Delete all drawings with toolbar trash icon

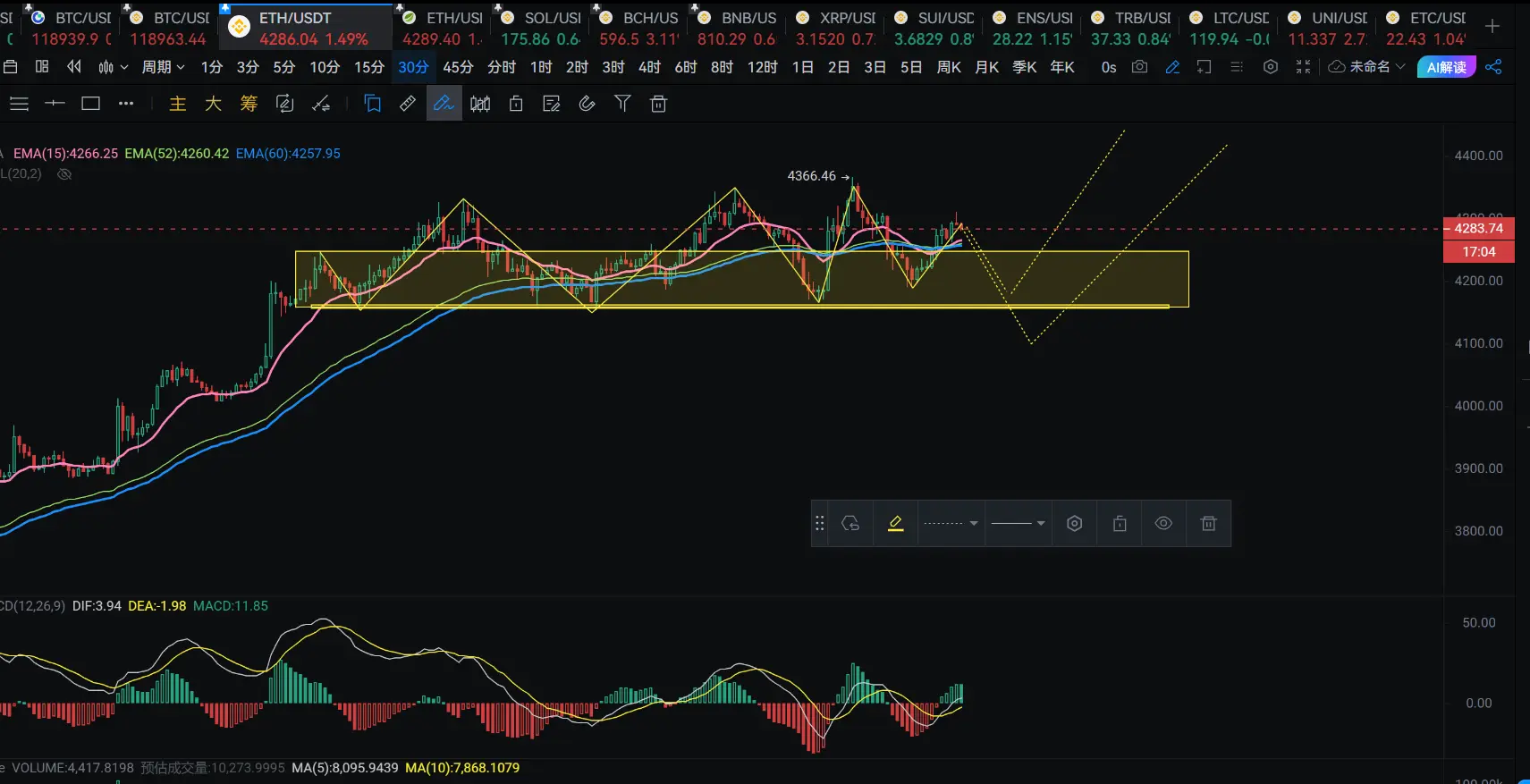pos(659,104)
